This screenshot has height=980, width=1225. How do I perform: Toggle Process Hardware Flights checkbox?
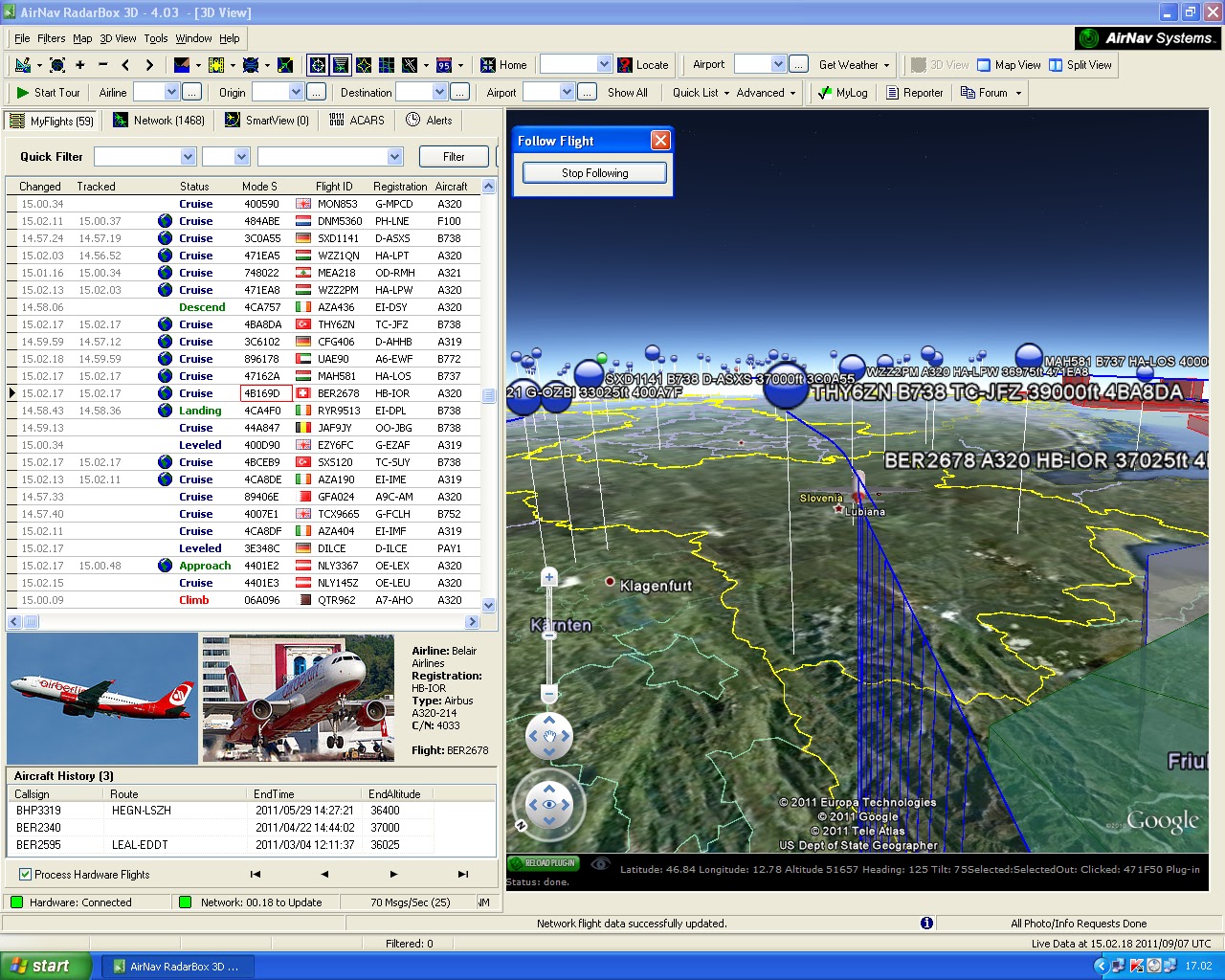(26, 875)
